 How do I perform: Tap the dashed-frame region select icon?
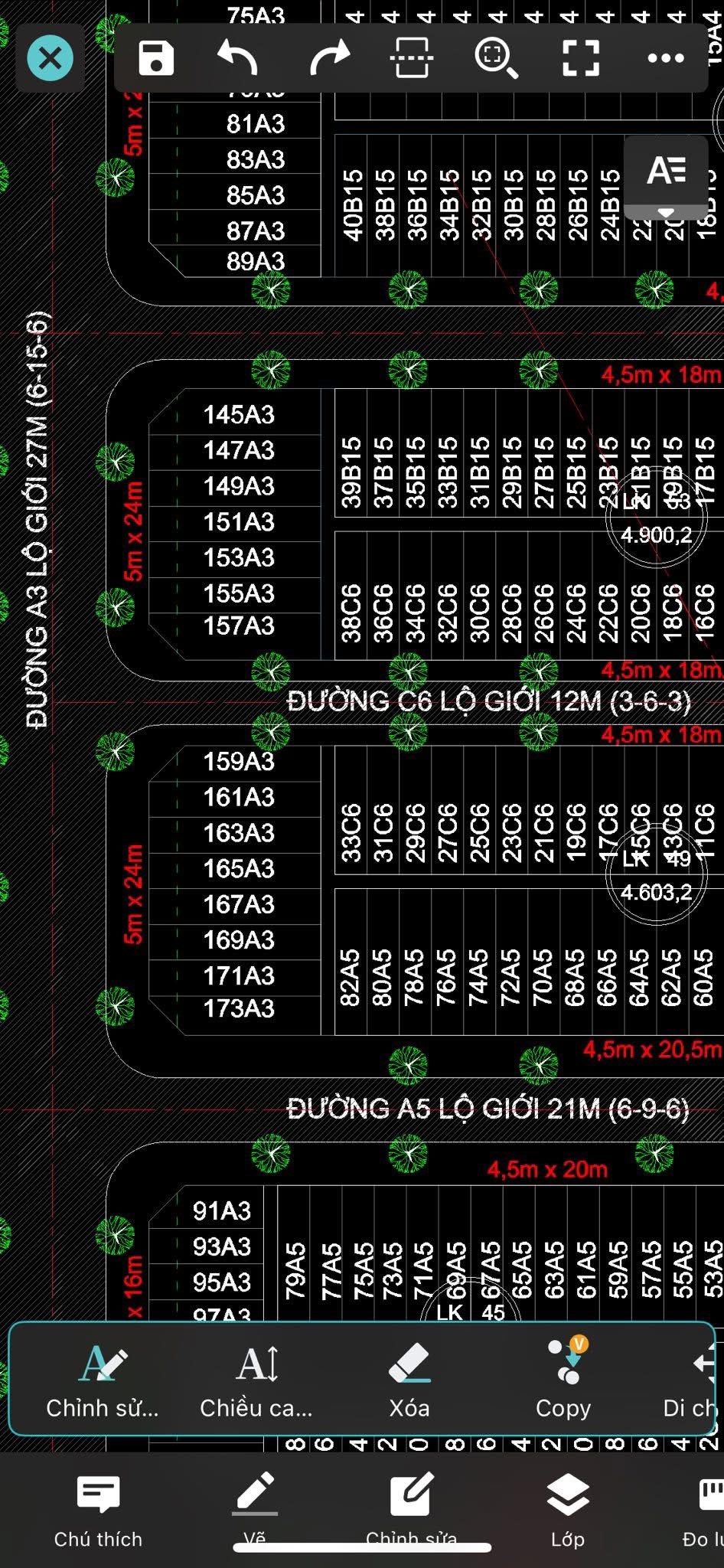point(412,58)
